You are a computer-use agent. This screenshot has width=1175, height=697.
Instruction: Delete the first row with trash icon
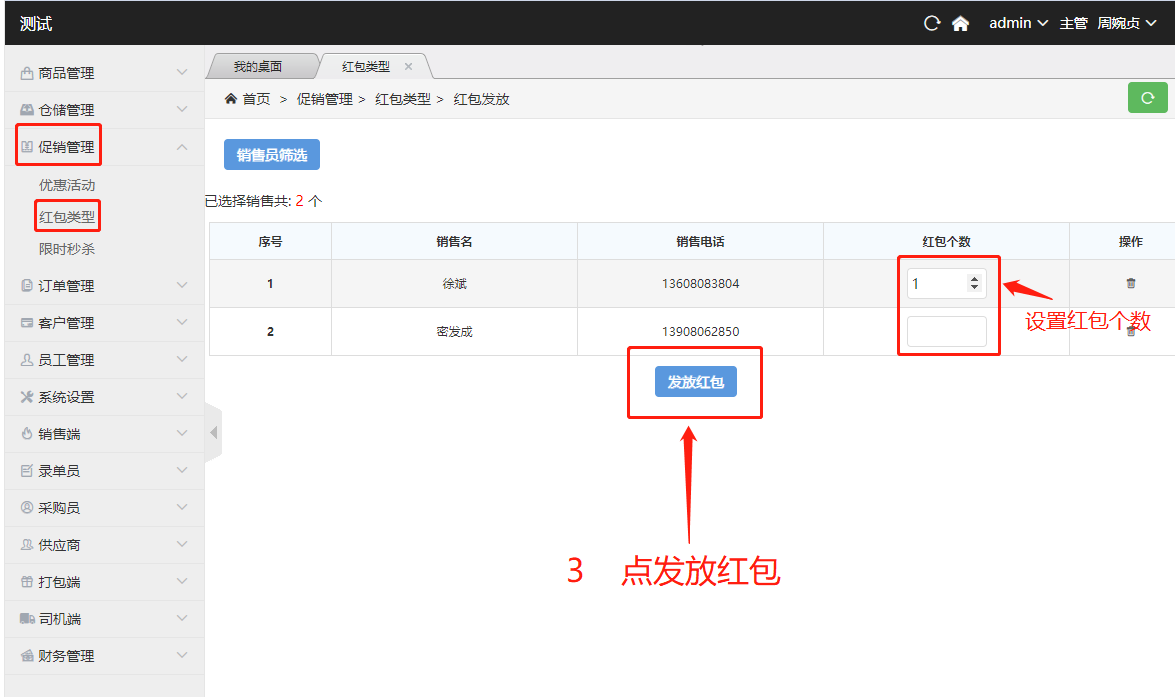(x=1130, y=283)
